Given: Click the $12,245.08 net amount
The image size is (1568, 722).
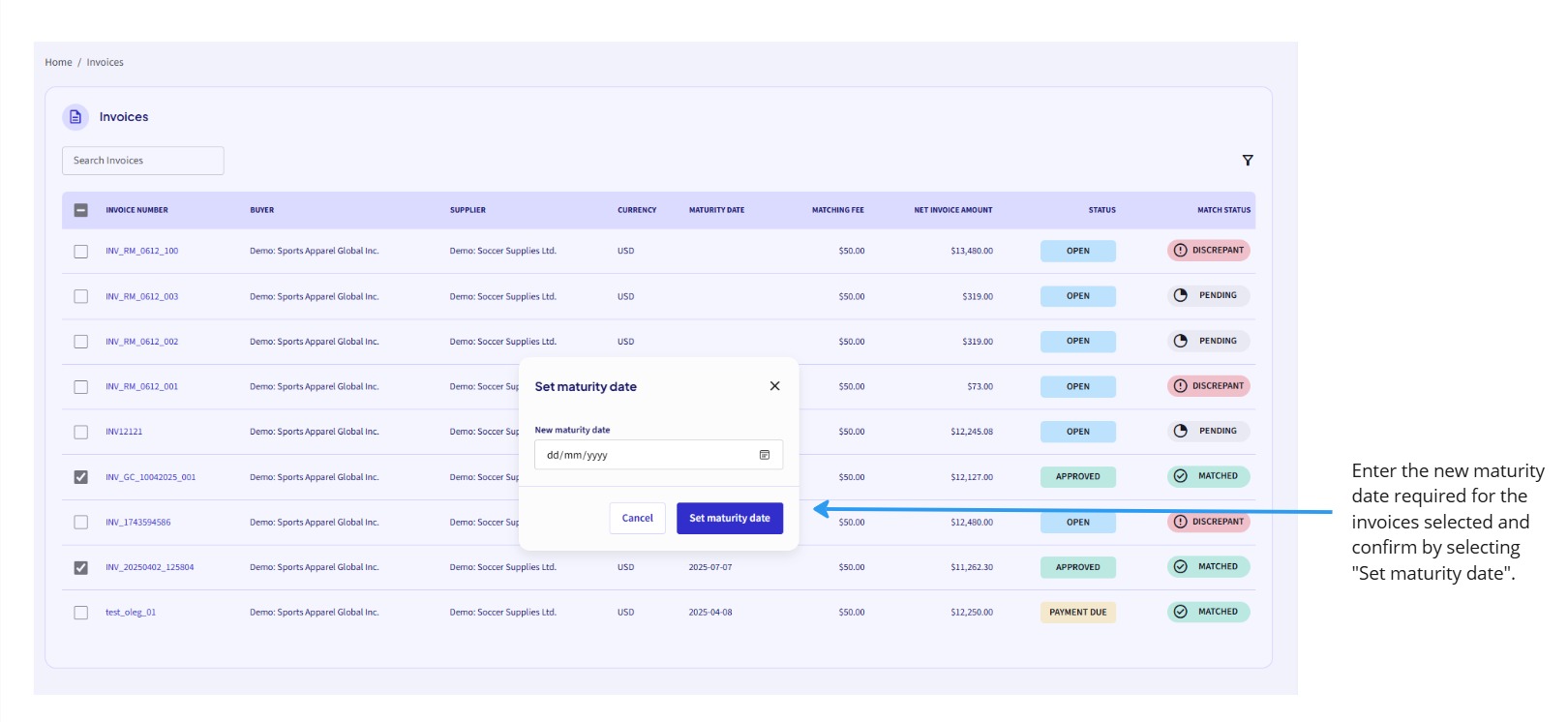Looking at the screenshot, I should point(972,432).
